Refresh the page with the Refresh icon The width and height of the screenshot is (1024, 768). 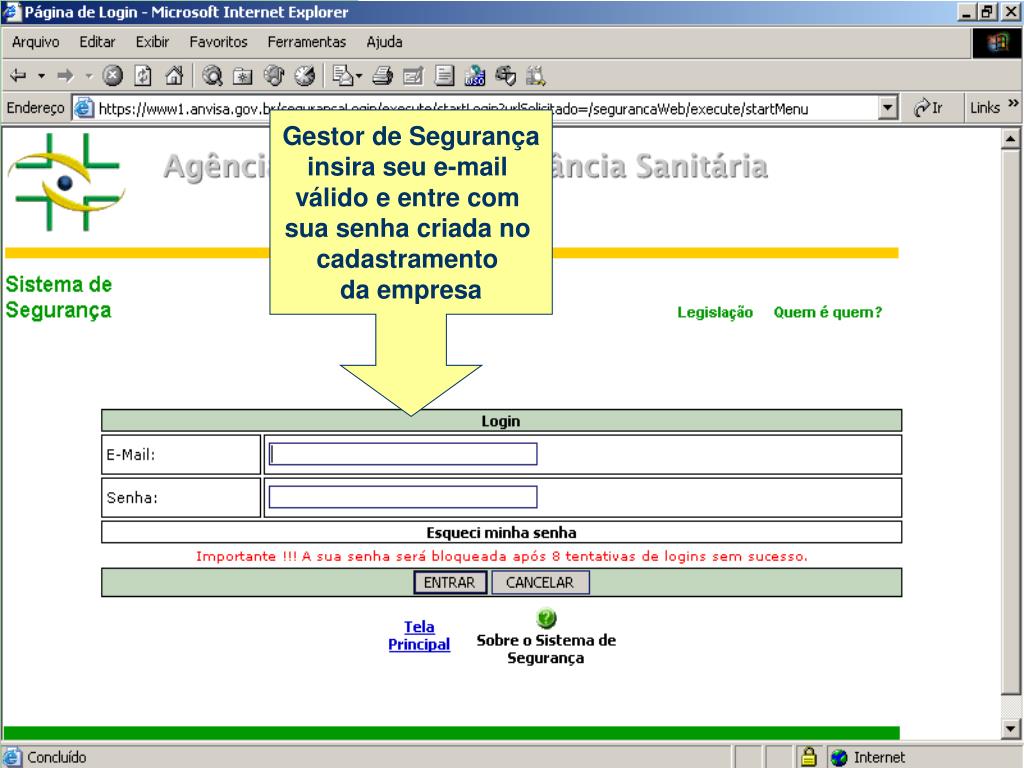(x=143, y=76)
